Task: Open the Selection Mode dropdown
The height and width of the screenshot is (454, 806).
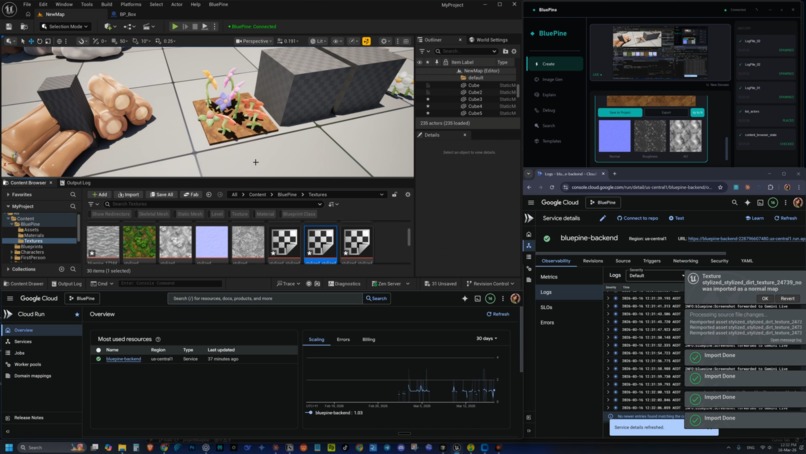Action: coord(65,26)
